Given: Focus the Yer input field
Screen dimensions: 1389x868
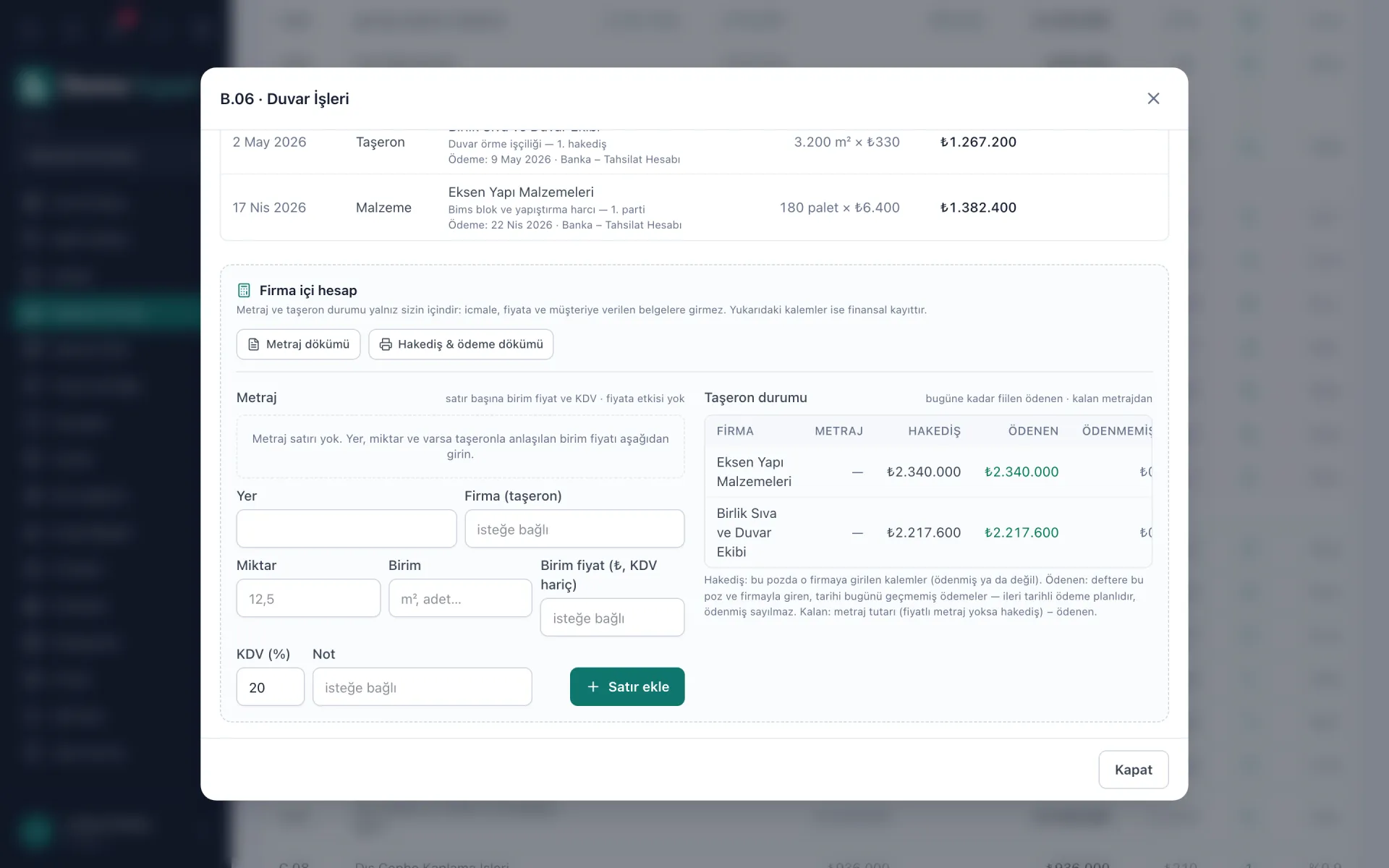Looking at the screenshot, I should click(347, 529).
